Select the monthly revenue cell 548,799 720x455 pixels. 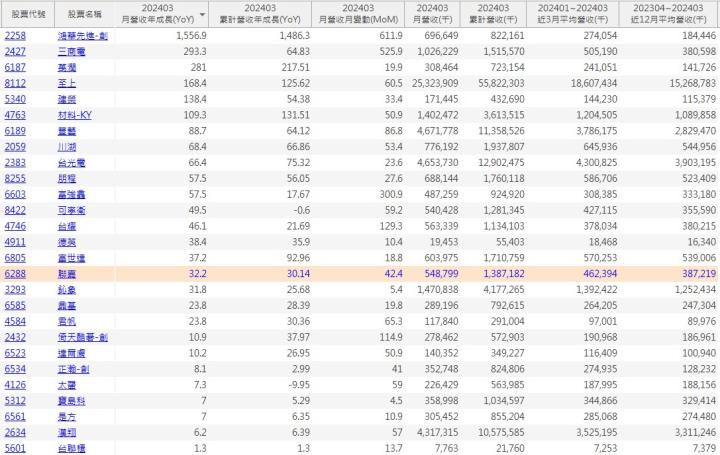point(441,274)
